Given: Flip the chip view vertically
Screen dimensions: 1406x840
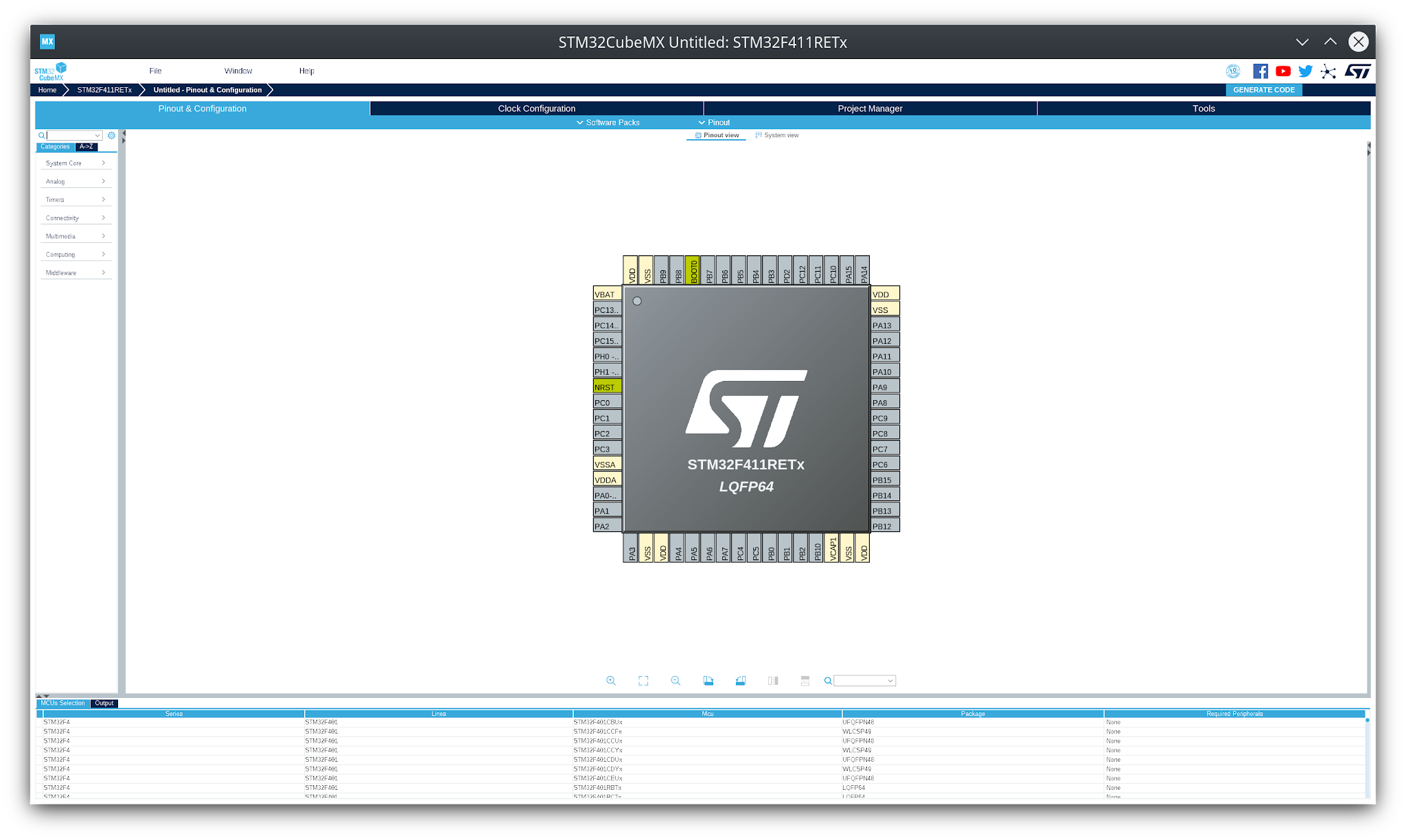Looking at the screenshot, I should tap(805, 681).
